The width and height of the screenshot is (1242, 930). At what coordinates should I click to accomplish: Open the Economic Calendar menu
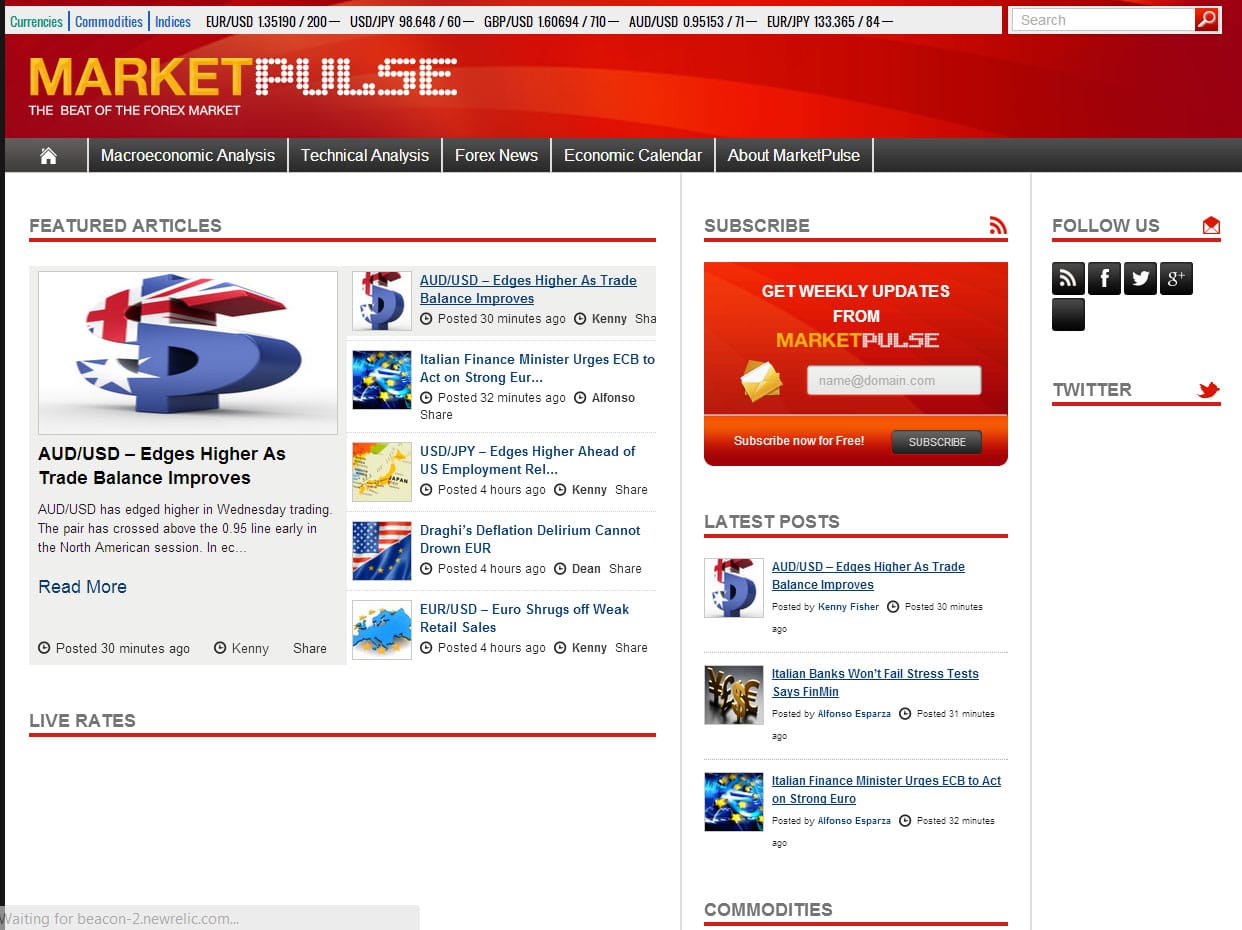coord(633,155)
